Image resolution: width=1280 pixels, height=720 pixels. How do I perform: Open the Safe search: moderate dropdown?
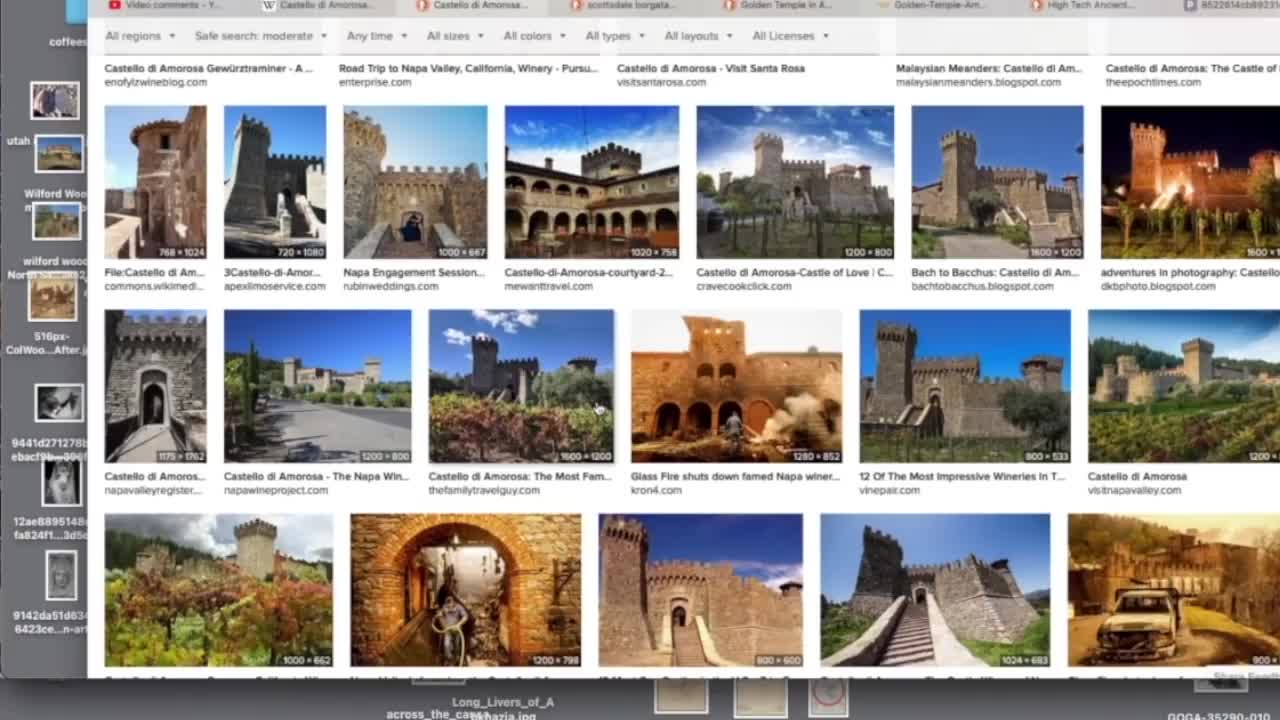[x=261, y=36]
